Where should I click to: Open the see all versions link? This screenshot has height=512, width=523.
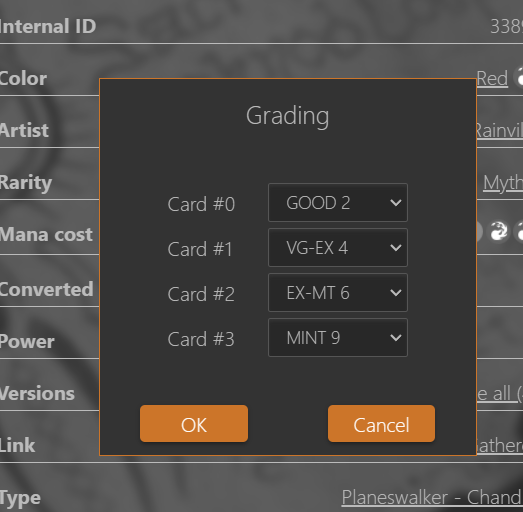click(500, 394)
